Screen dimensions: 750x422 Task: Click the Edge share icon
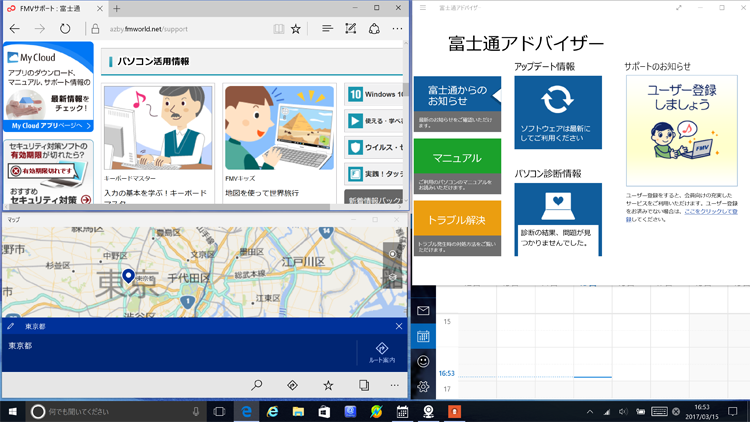tap(374, 29)
